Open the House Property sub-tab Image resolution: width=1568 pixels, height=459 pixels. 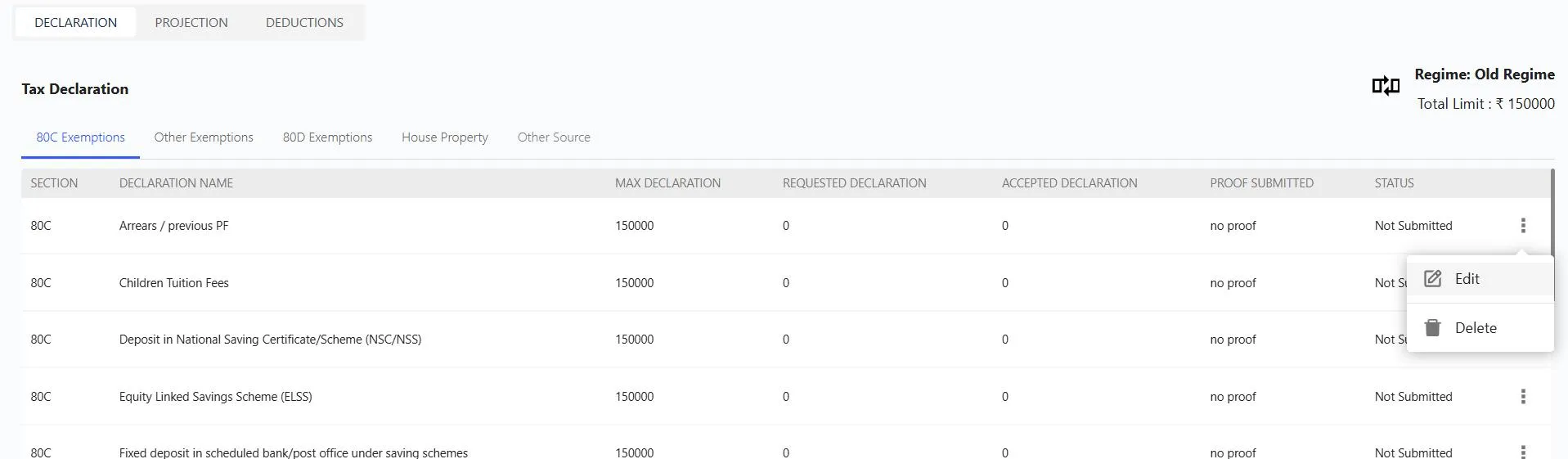(444, 137)
